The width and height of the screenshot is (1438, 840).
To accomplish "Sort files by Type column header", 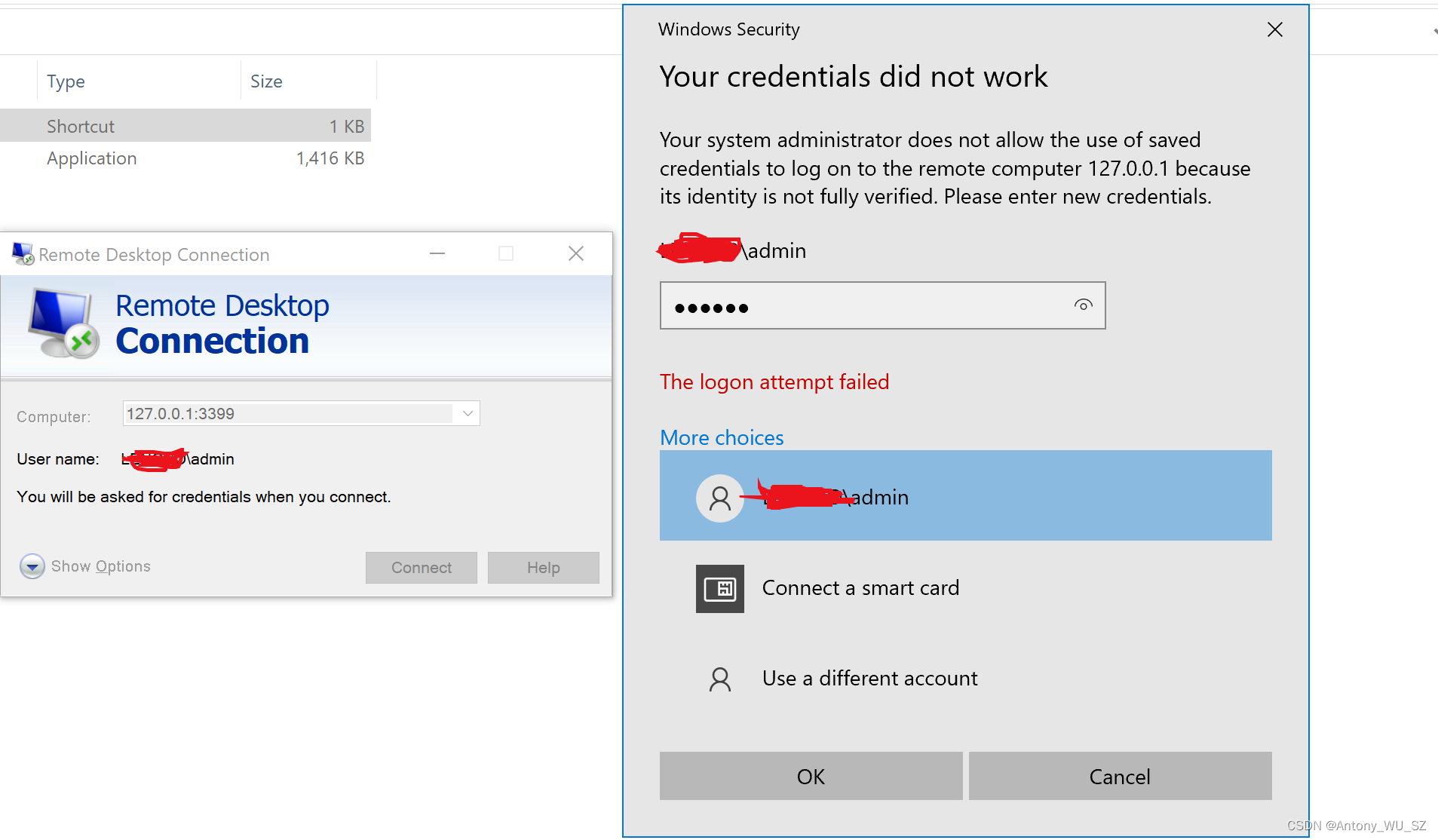I will (140, 81).
